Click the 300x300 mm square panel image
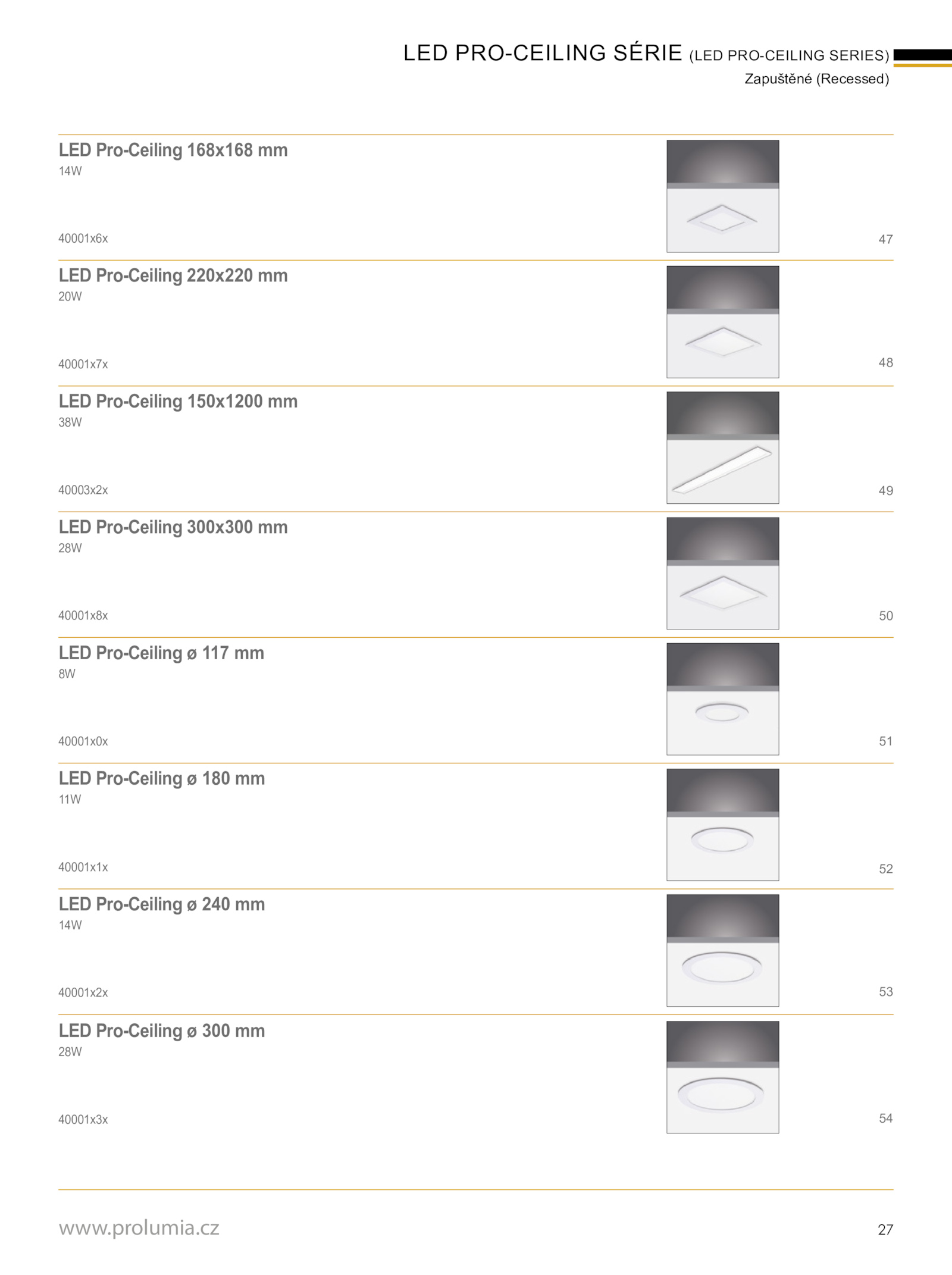Screen dimensions: 952x1275 click(x=722, y=573)
